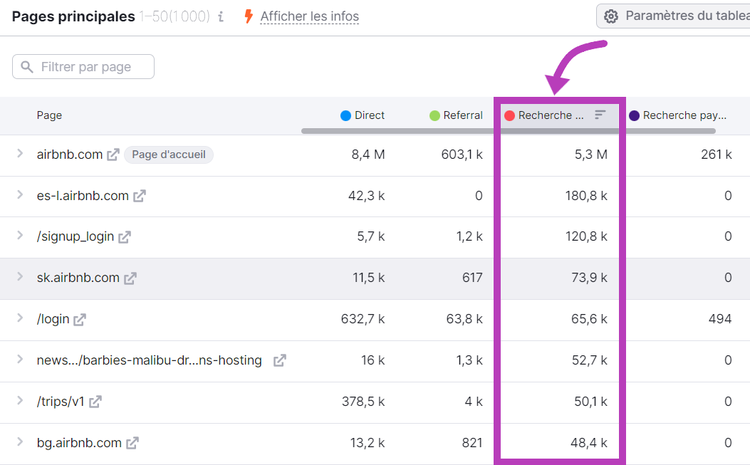Select the 378,5 k Direct value
Image resolution: width=750 pixels, height=465 pixels.
[364, 401]
